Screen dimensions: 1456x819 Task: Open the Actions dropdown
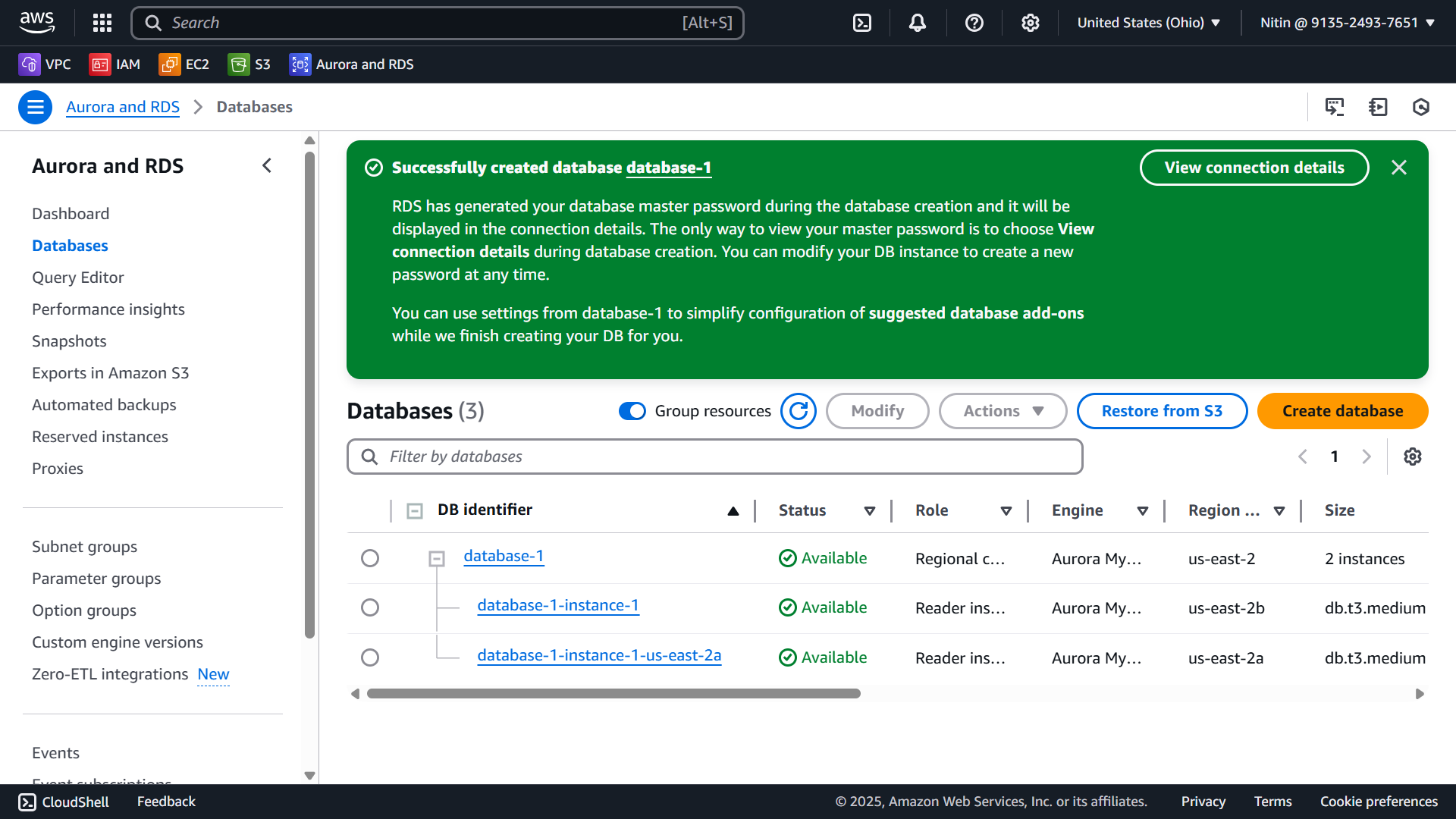[1003, 411]
